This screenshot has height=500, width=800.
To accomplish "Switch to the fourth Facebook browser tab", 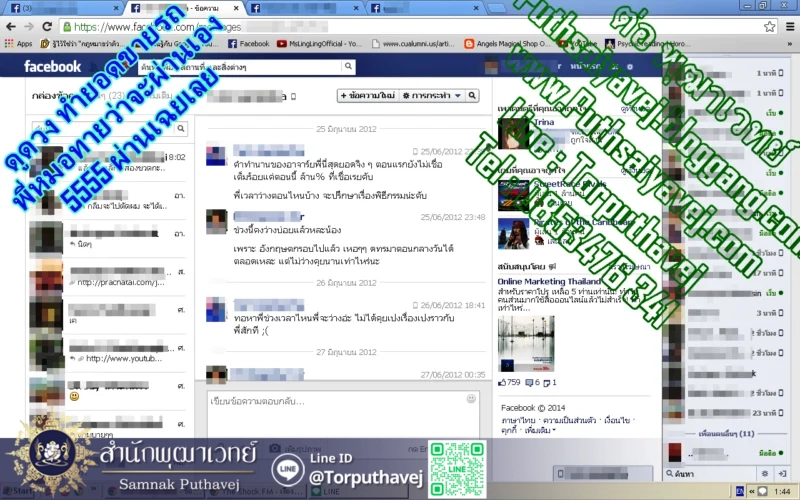I will point(424,8).
